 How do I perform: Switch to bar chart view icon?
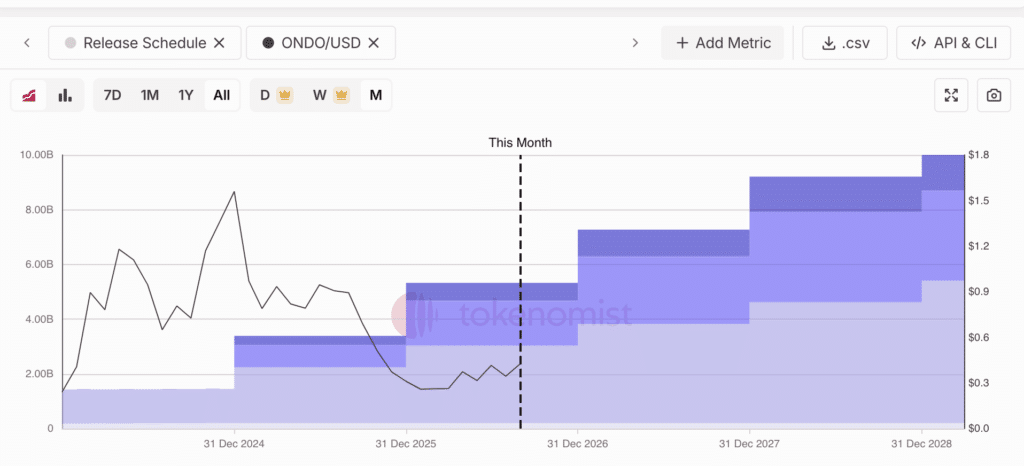coord(65,95)
